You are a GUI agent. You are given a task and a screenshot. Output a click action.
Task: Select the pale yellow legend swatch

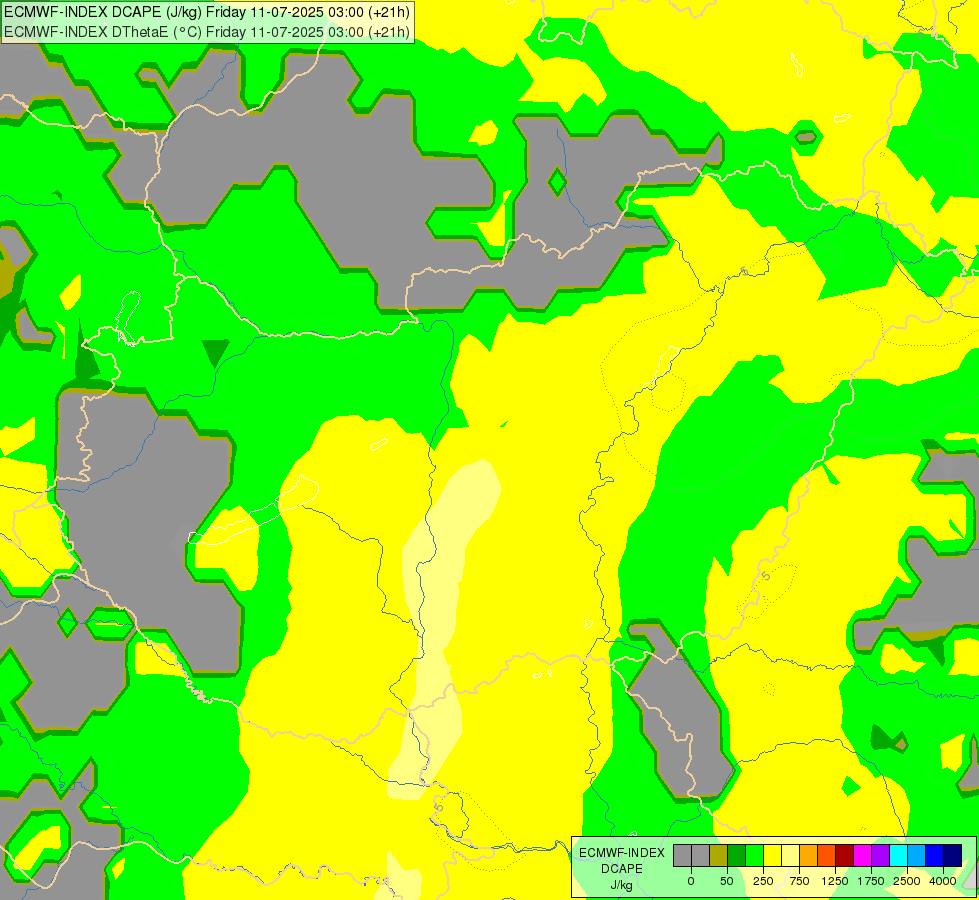(790, 856)
